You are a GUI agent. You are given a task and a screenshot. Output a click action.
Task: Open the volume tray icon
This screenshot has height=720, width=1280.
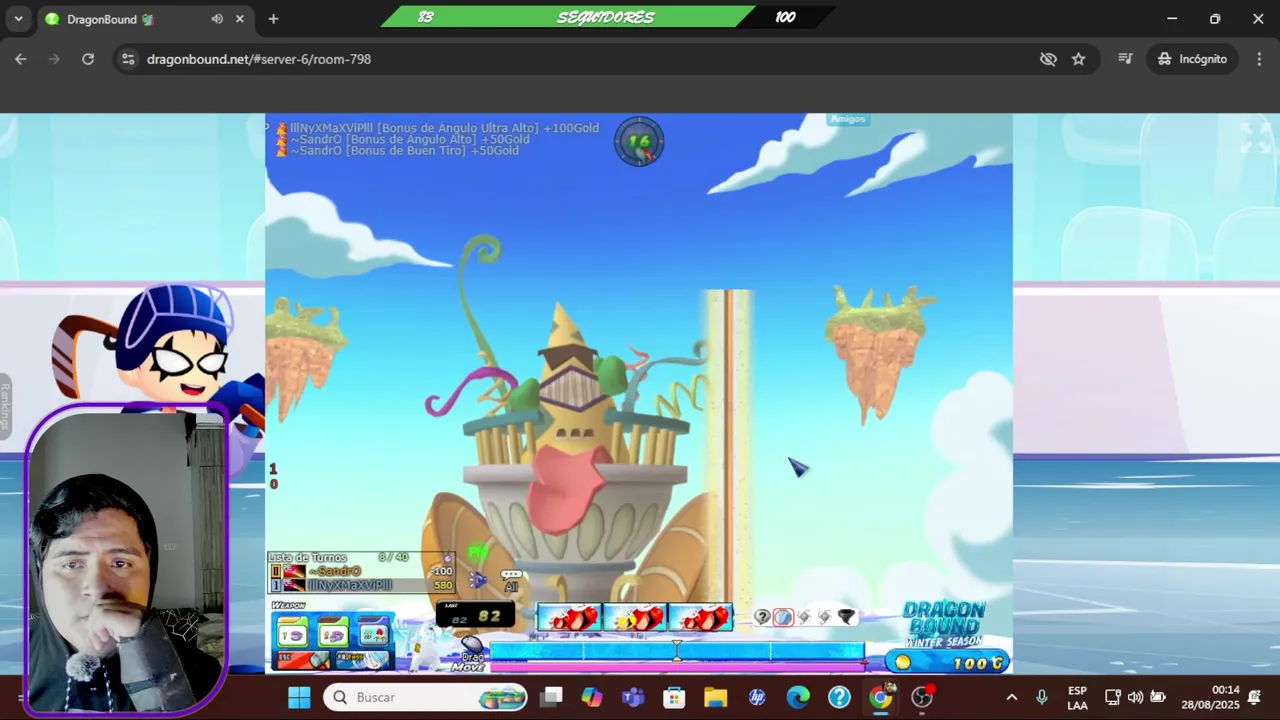tap(1135, 697)
